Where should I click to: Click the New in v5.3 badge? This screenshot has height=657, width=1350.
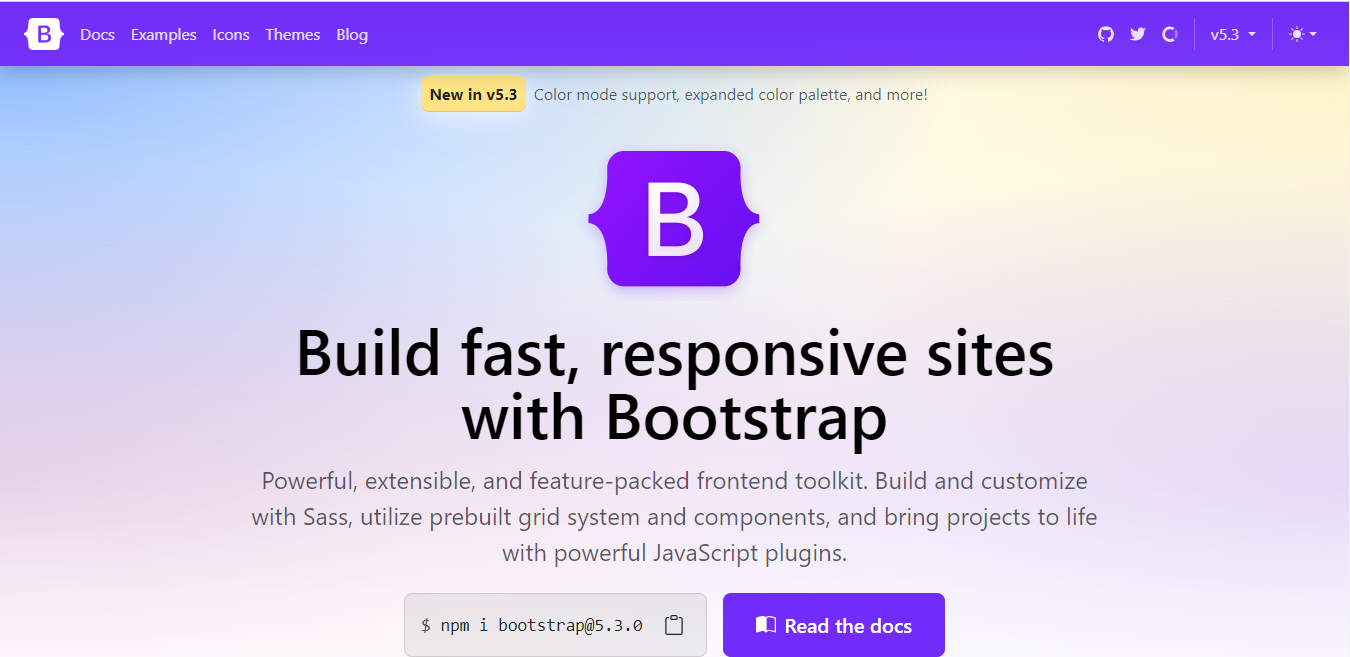(473, 95)
